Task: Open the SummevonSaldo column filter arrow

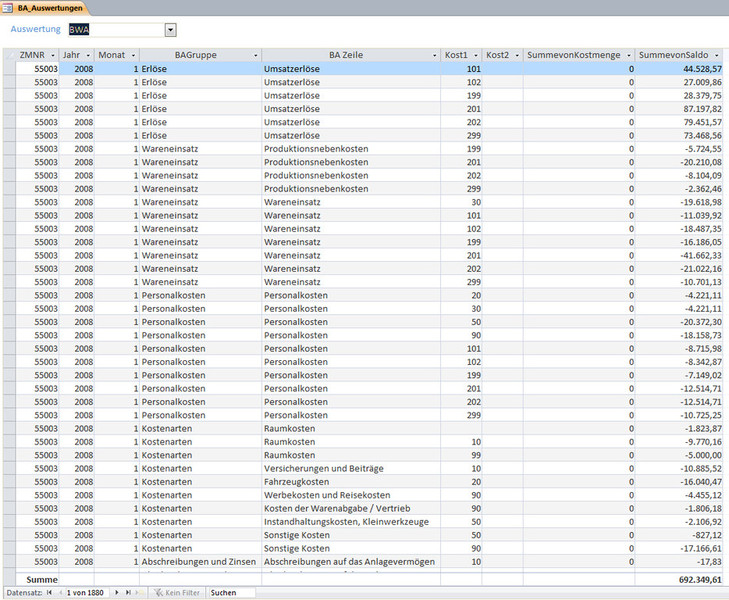Action: pos(716,55)
